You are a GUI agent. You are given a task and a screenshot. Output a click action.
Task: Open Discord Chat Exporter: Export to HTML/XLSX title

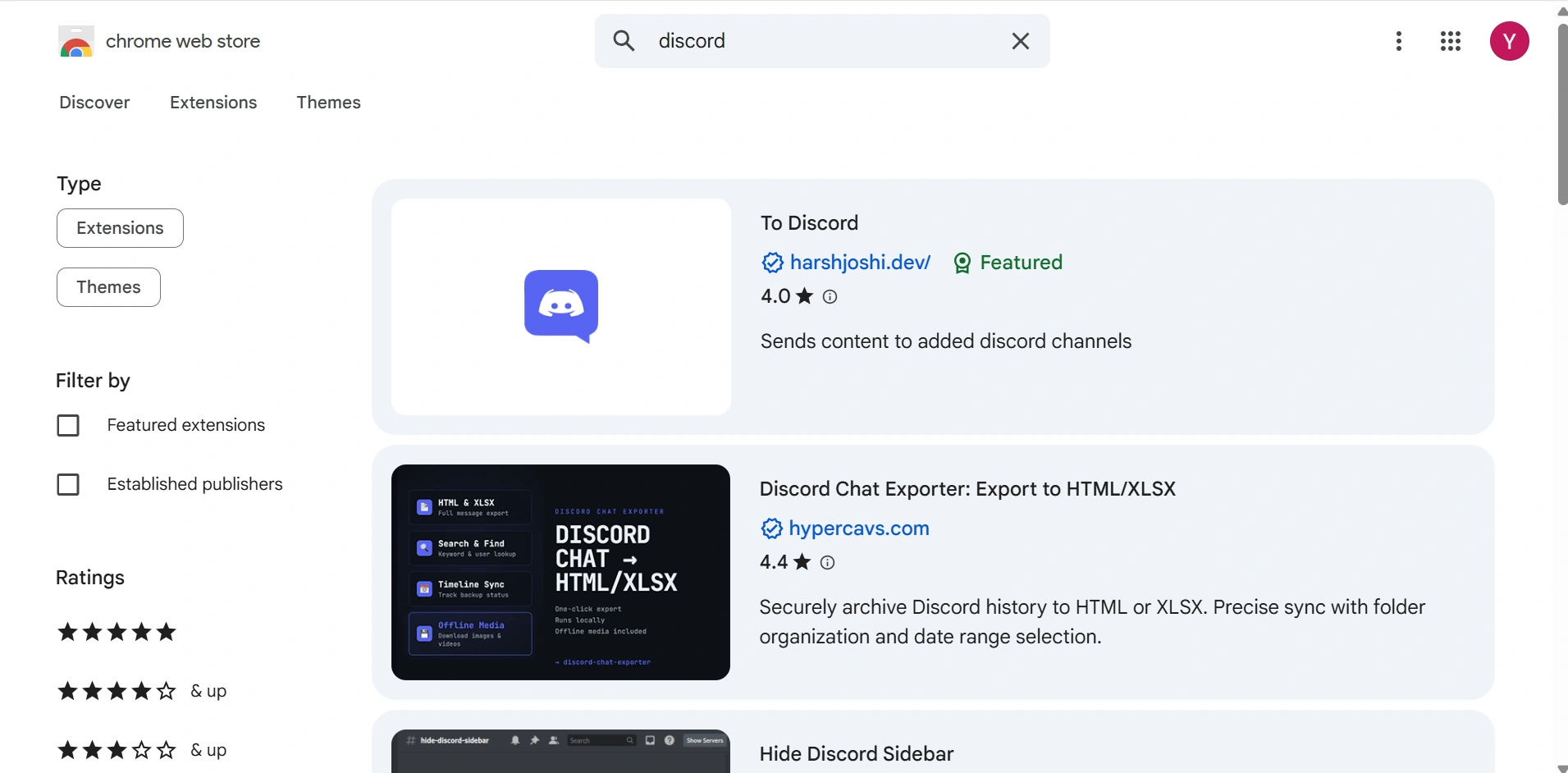coord(968,489)
